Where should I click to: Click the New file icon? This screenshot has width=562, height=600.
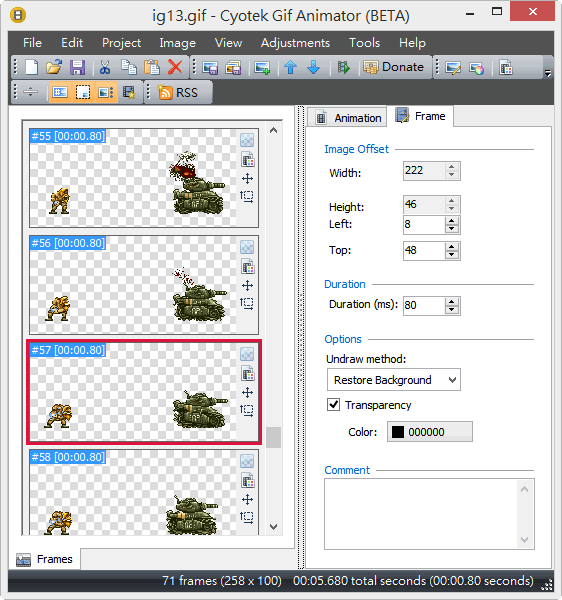pos(32,67)
